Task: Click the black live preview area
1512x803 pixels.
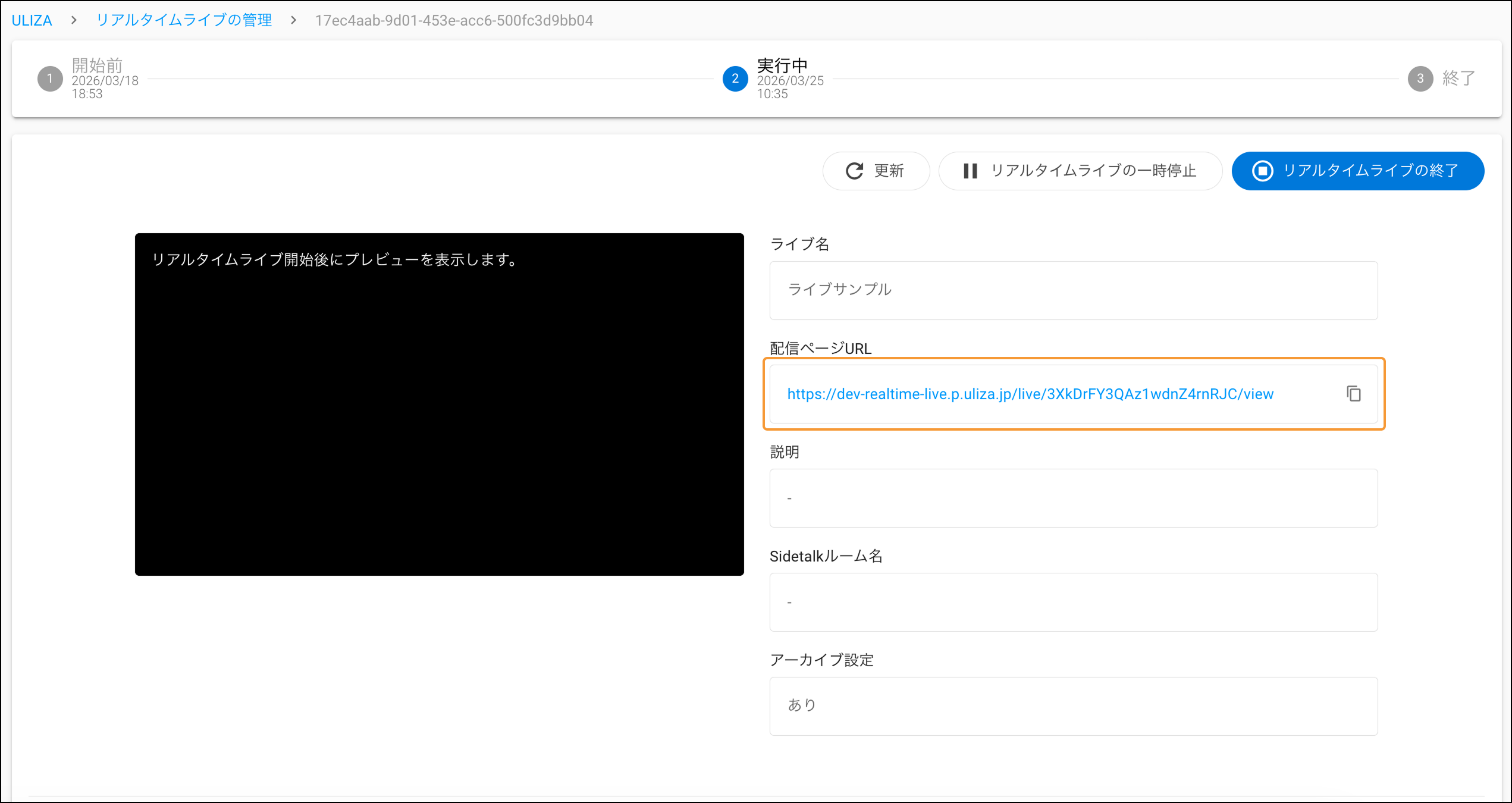Action: [x=439, y=404]
